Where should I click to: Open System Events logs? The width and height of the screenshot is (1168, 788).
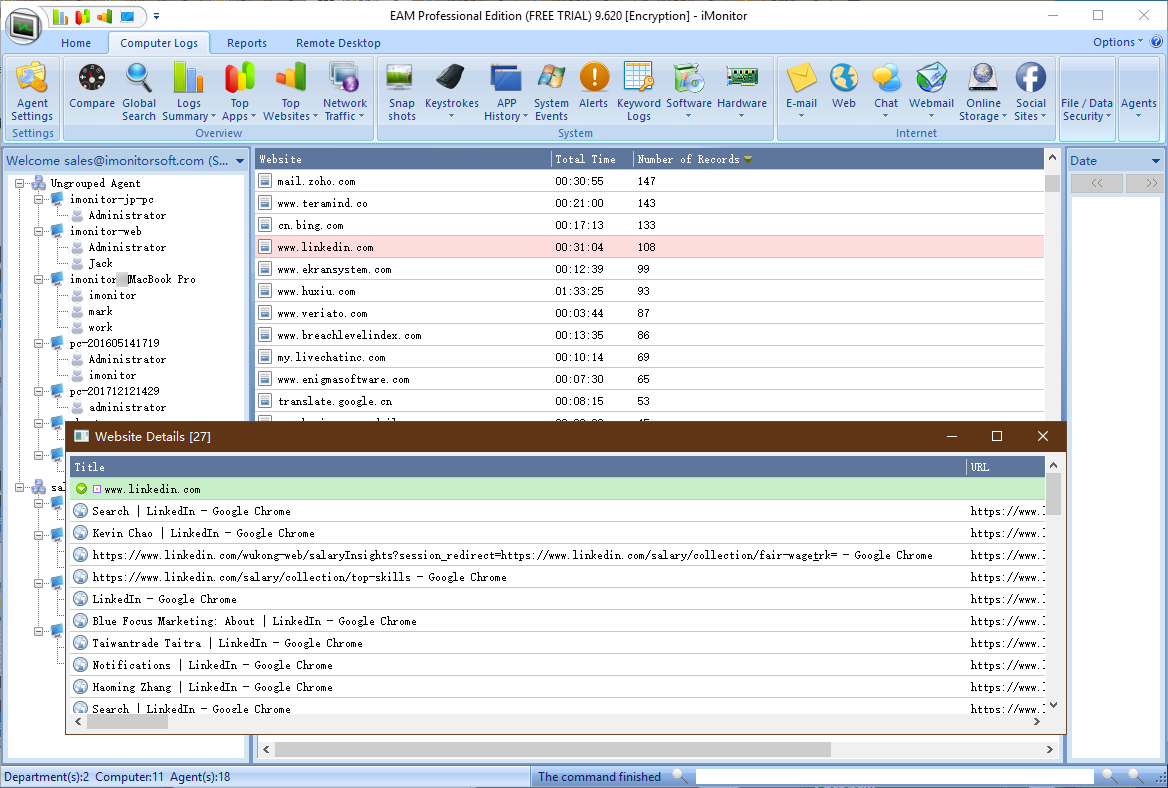pyautogui.click(x=551, y=92)
